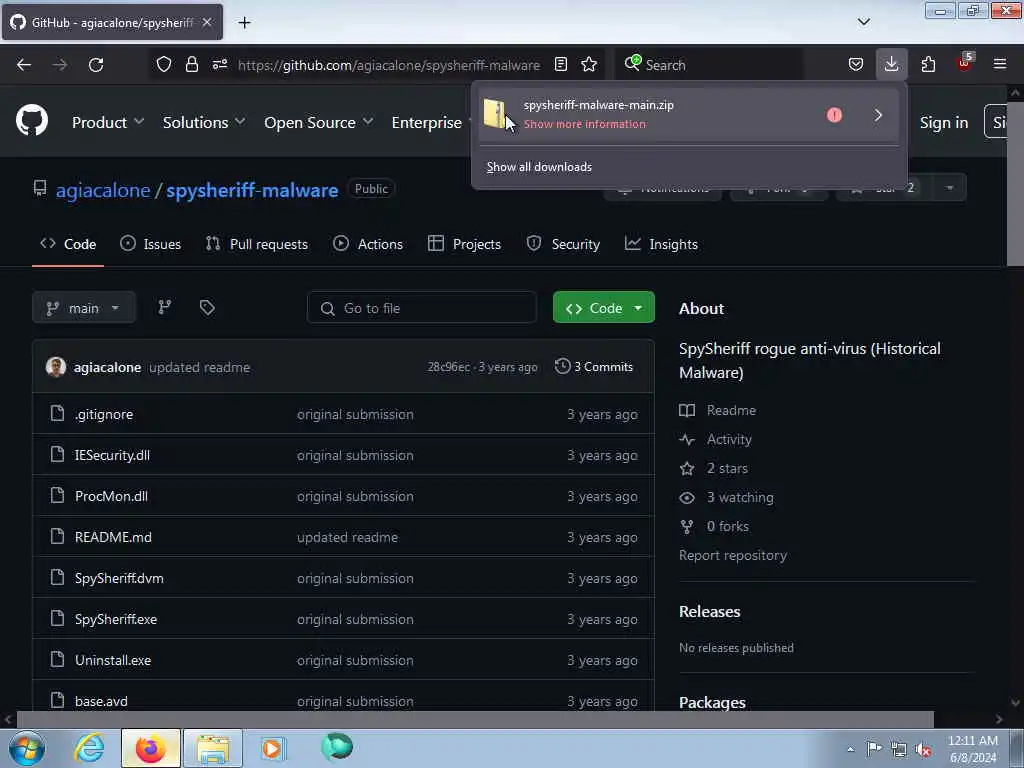Switch to the Issues tab

coord(150,244)
